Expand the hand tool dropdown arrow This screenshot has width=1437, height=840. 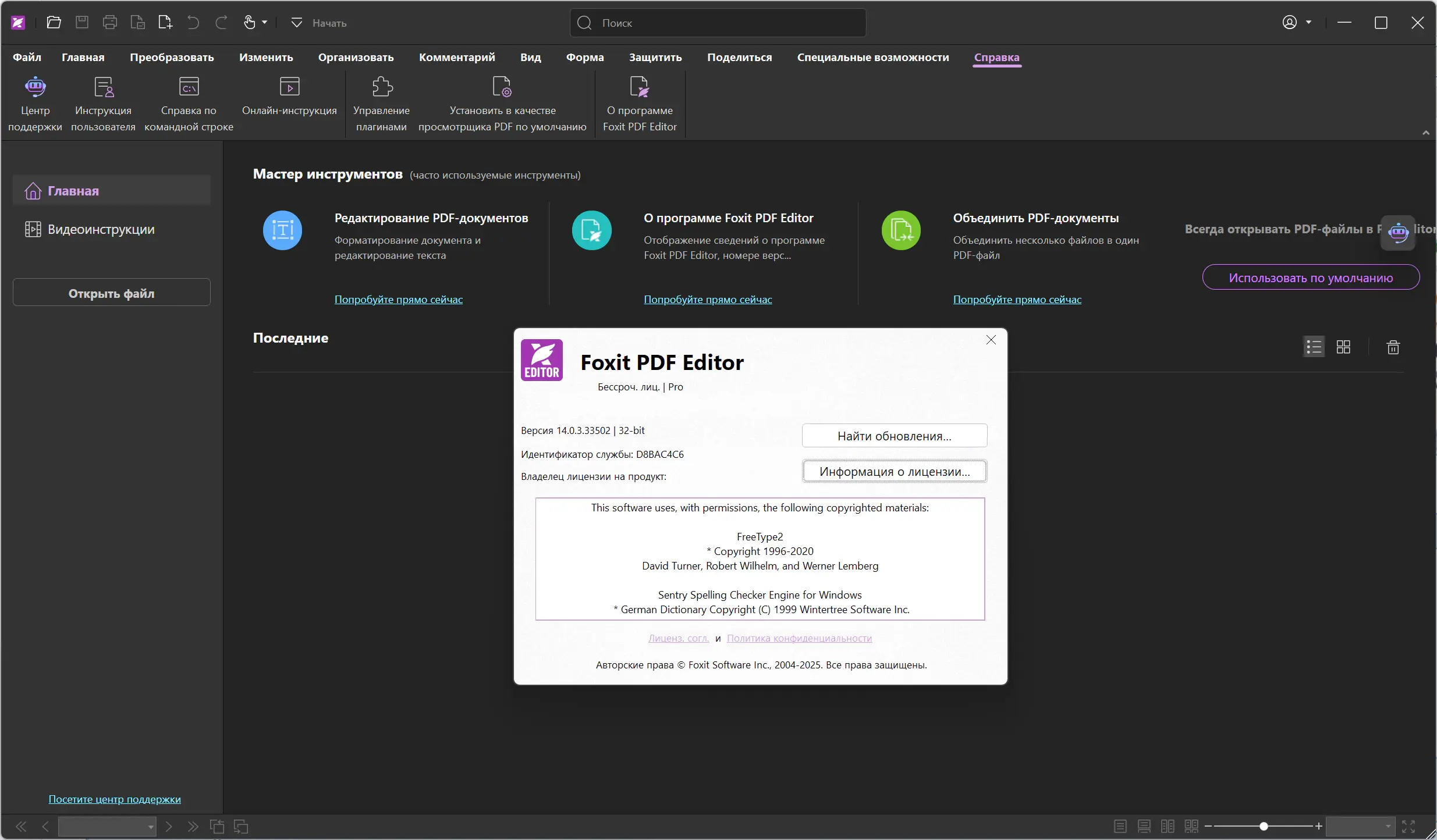(265, 23)
